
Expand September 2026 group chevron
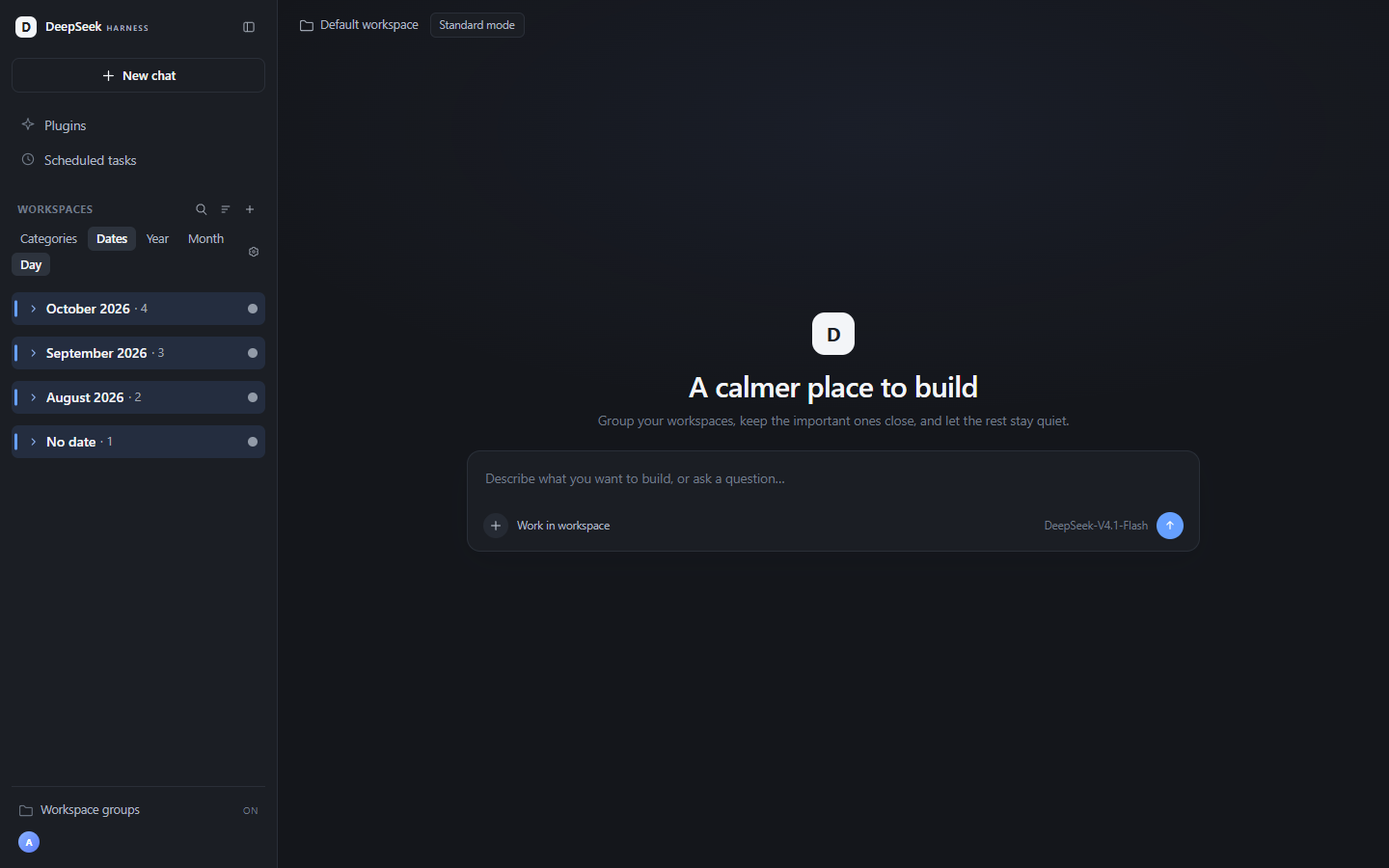(x=34, y=353)
